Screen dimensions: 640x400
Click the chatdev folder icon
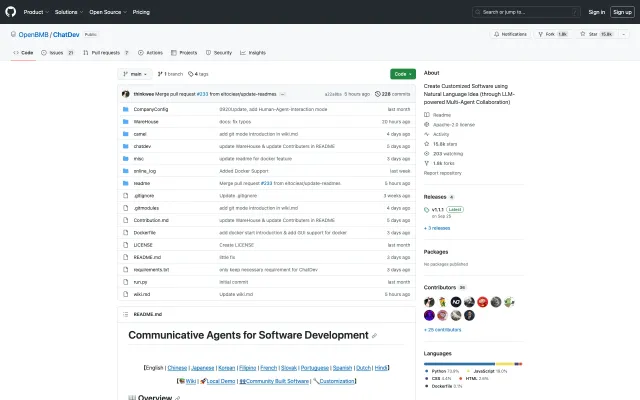coord(126,146)
